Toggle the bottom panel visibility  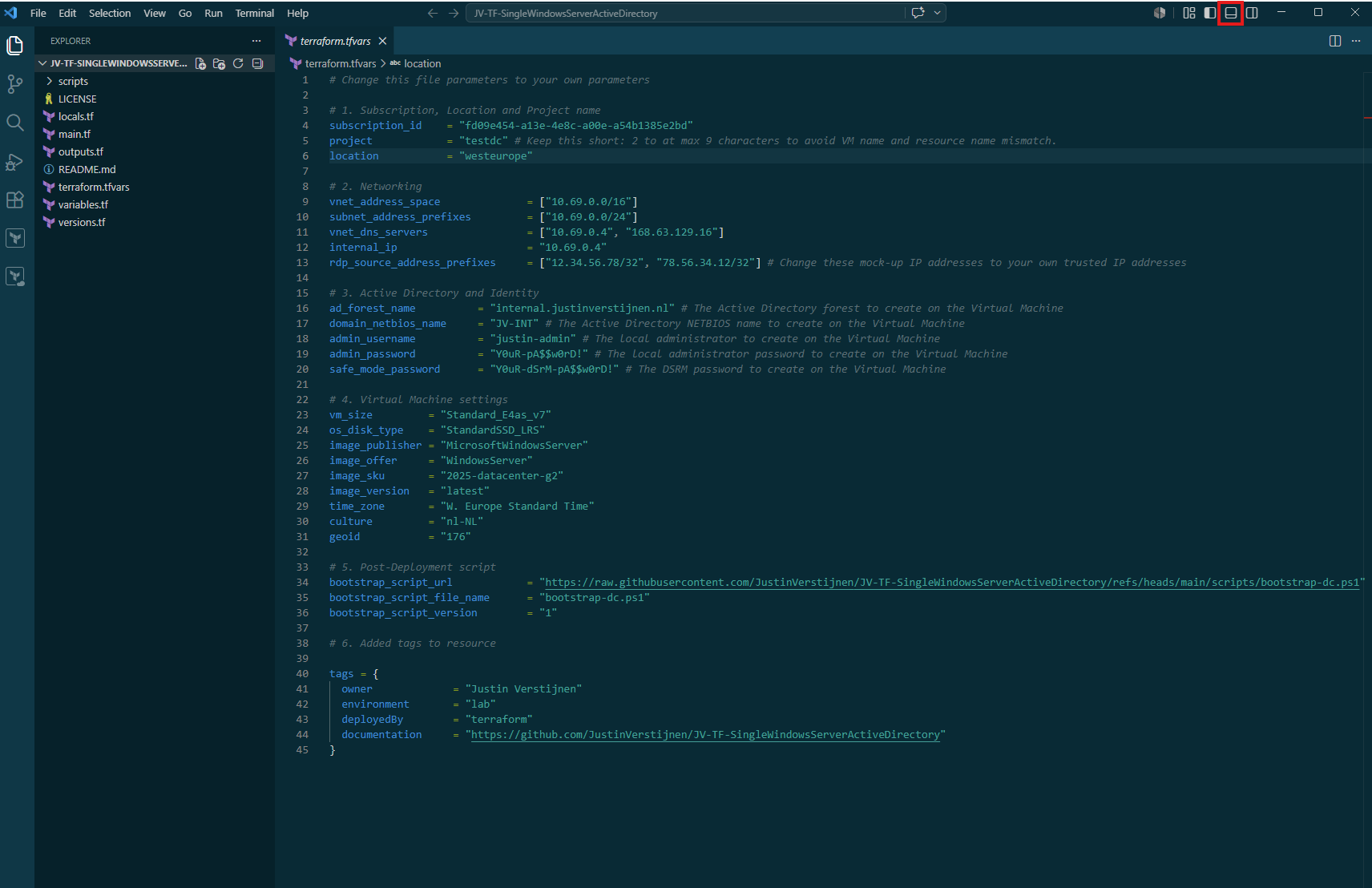click(1231, 13)
